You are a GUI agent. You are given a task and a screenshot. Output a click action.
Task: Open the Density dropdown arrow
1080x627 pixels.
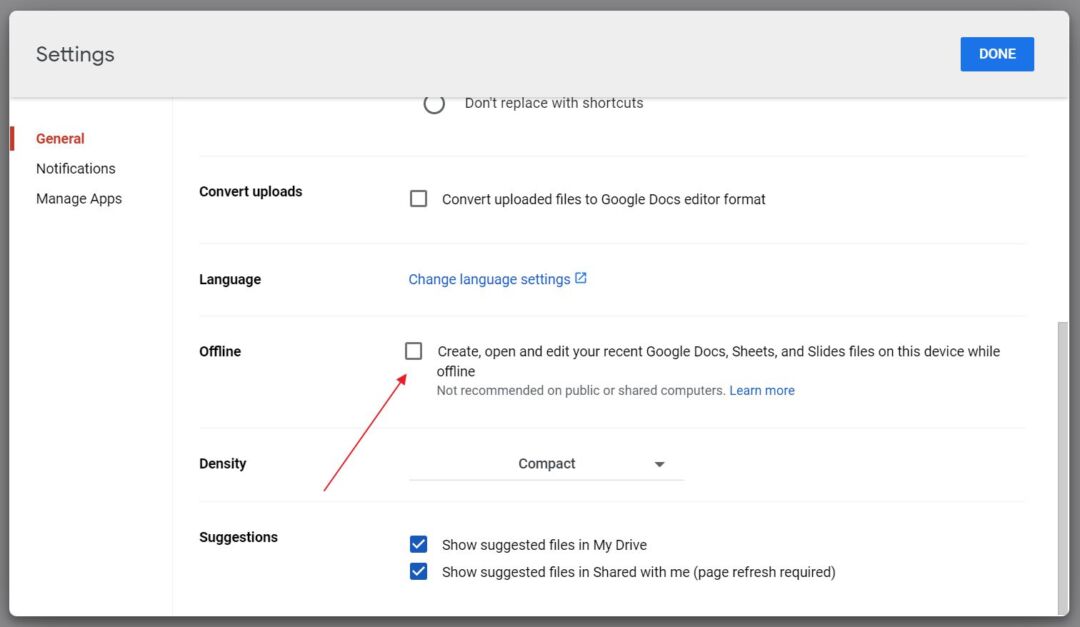coord(660,463)
